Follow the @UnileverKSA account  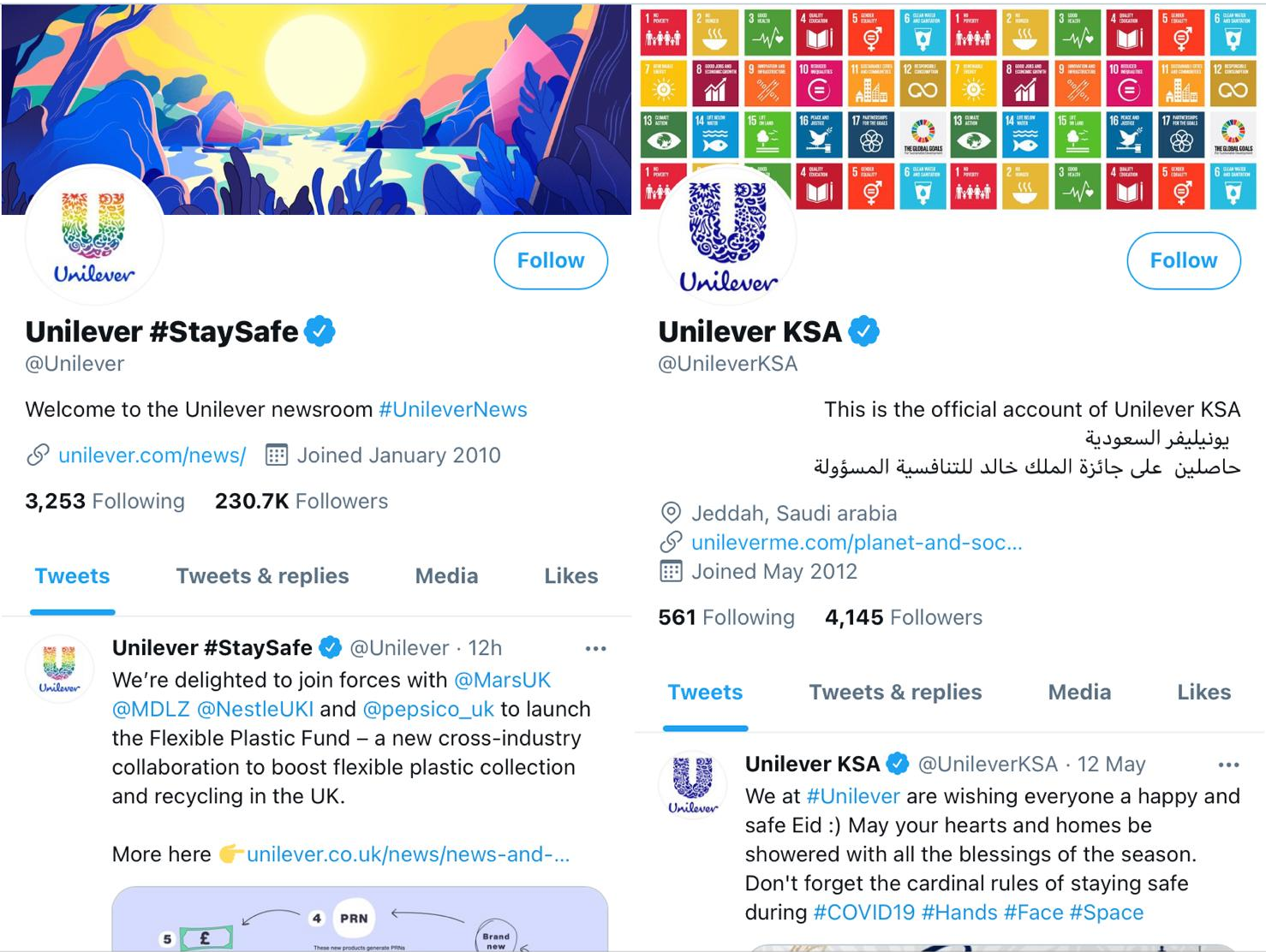tap(1183, 260)
